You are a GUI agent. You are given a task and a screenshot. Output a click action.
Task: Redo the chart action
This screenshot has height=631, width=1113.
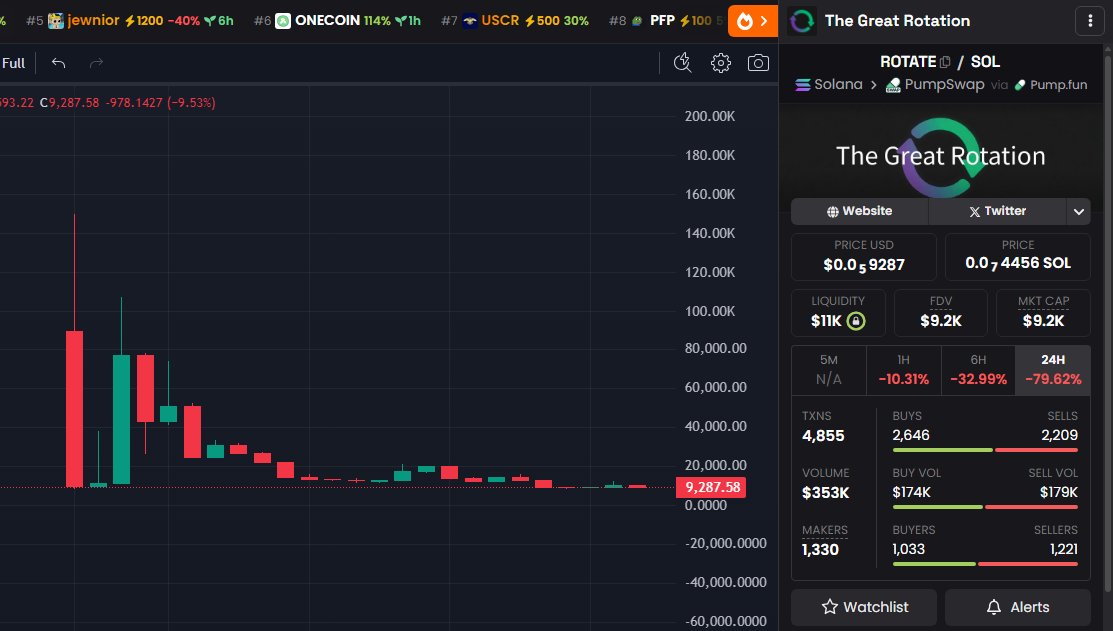click(96, 63)
